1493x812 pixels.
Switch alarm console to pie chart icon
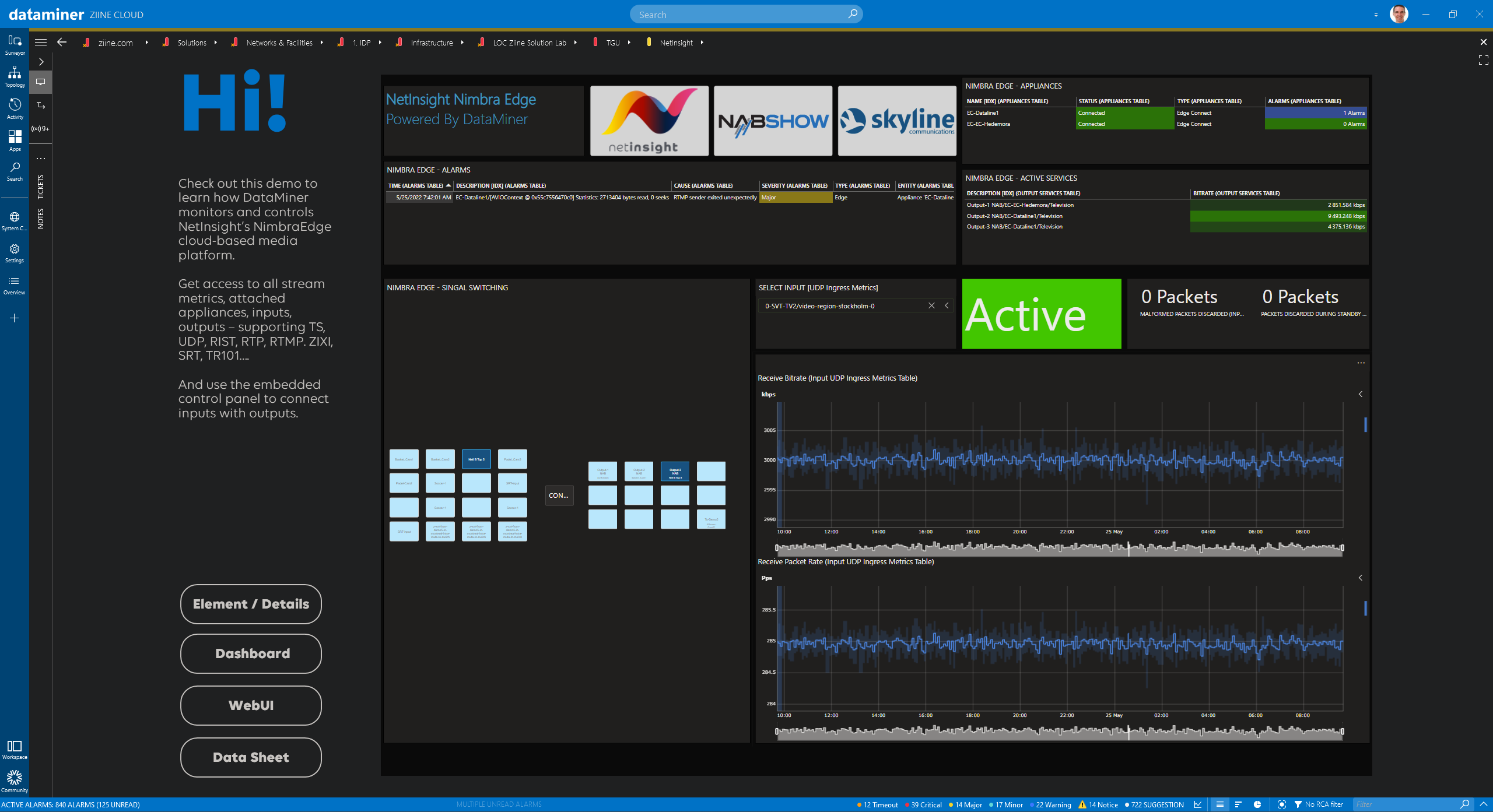(1257, 804)
